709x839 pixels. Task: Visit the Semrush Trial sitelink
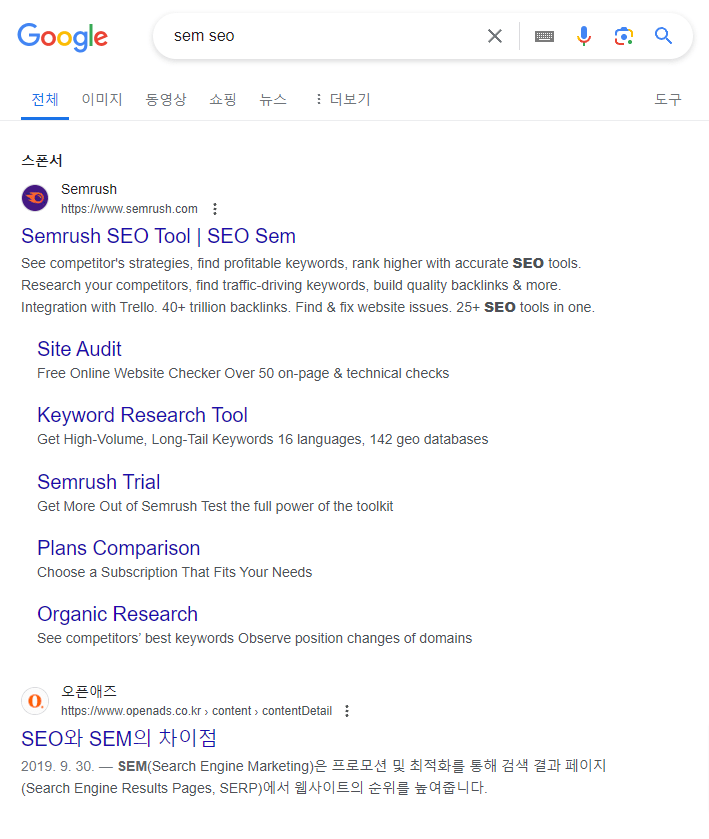[x=98, y=482]
